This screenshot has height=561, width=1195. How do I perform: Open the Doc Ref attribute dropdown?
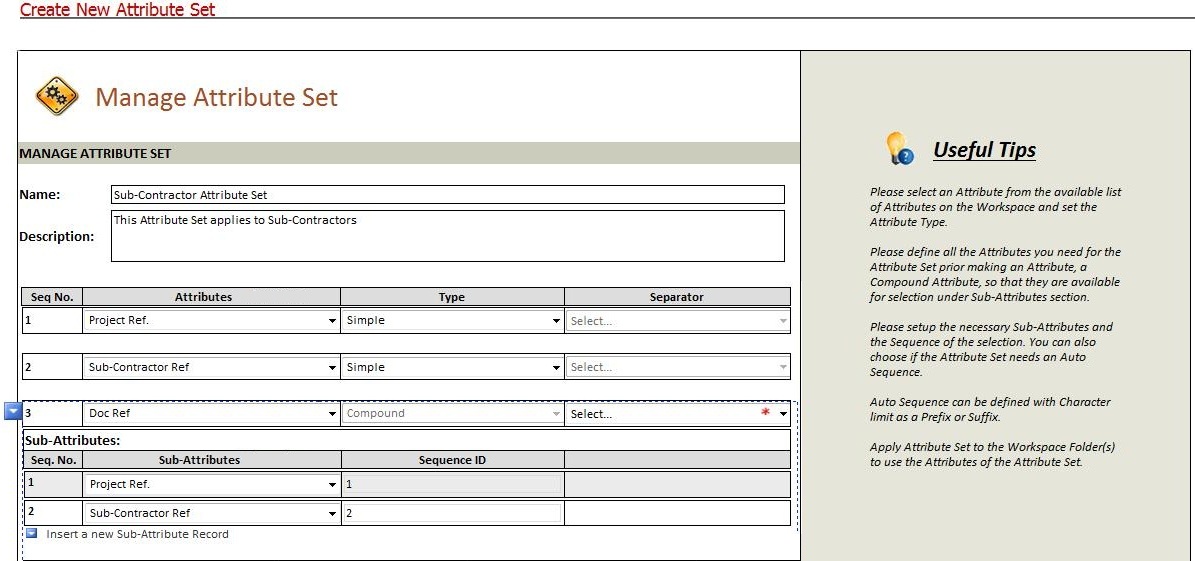click(331, 414)
